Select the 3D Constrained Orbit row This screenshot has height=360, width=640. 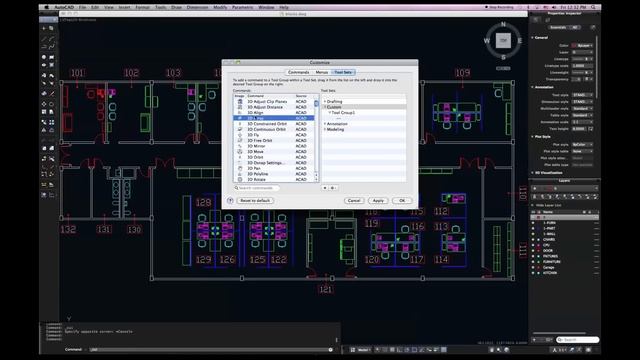(x=274, y=124)
